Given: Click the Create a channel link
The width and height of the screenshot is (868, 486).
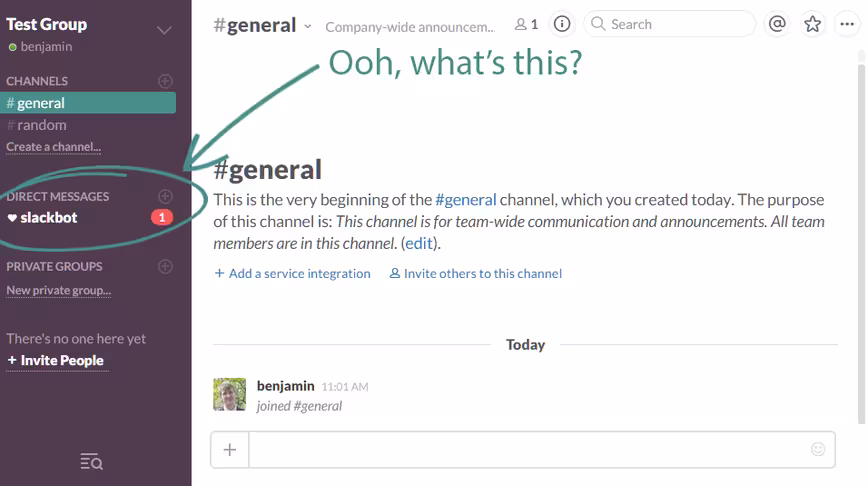Looking at the screenshot, I should tap(54, 147).
